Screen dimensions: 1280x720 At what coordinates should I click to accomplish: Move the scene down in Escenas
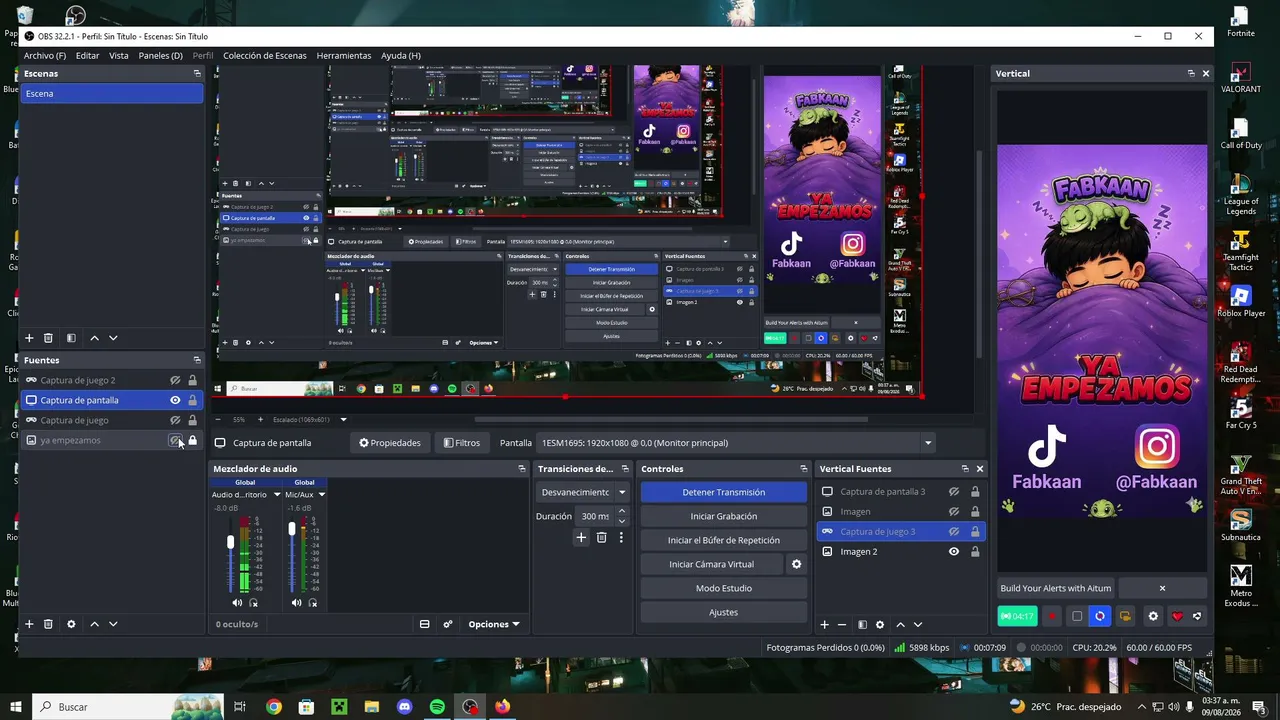113,338
